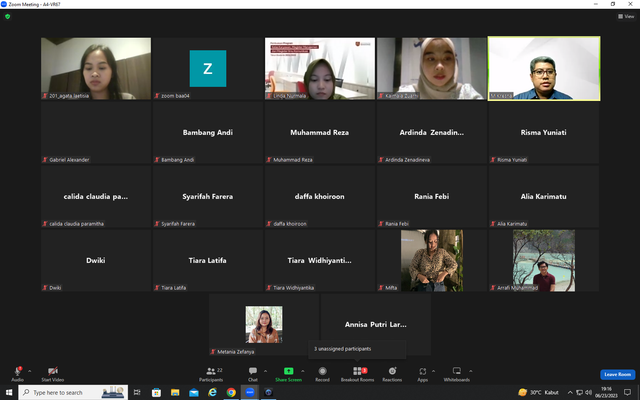Click Windows taskbar search box
Viewport: 640px width, 400px height.
[x=73, y=392]
